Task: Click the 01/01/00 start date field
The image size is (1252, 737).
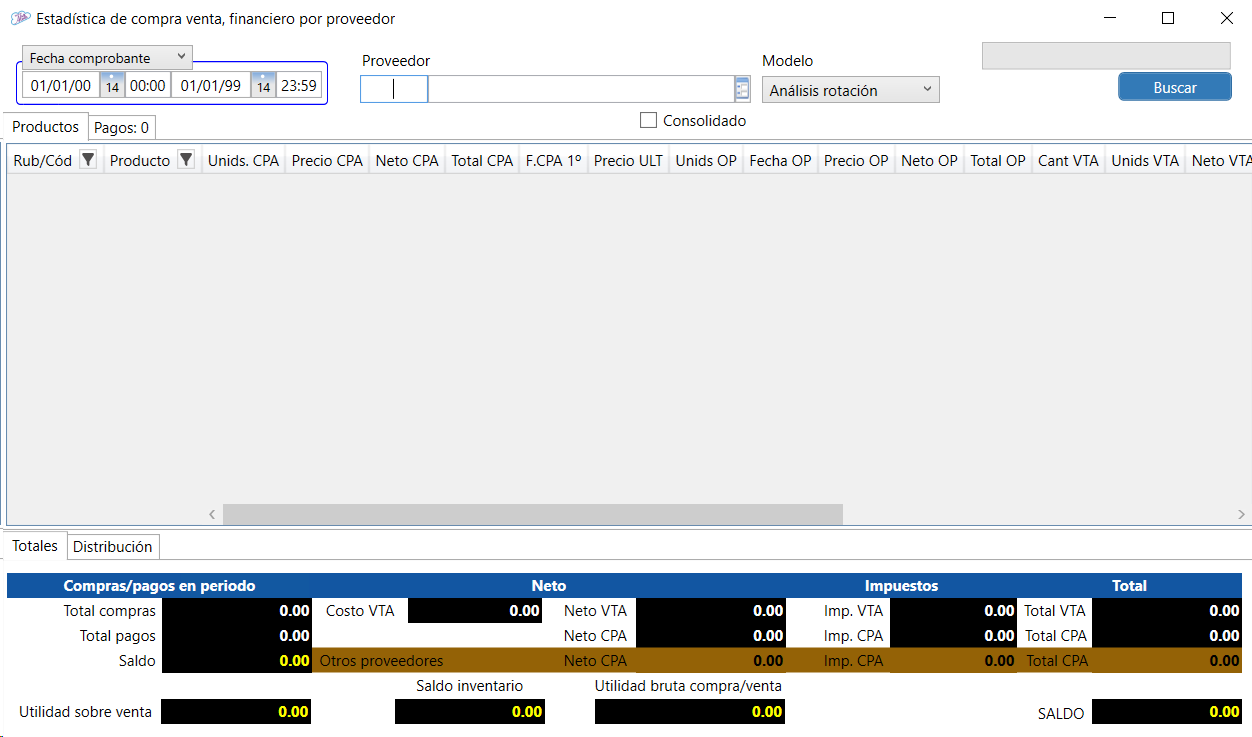Action: pos(61,86)
